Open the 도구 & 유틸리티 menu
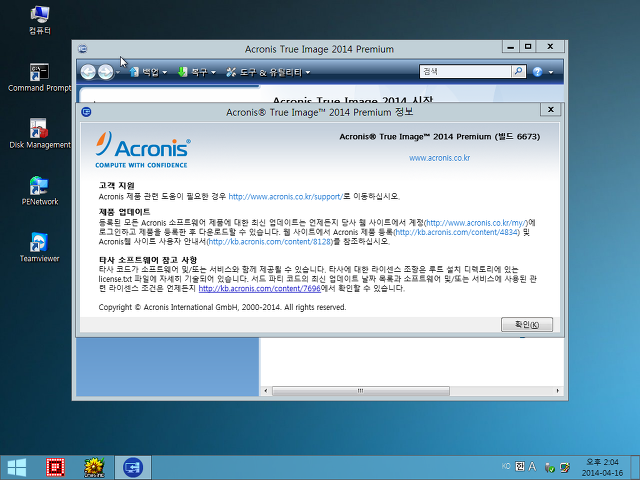Image resolution: width=640 pixels, height=480 pixels. (x=268, y=72)
